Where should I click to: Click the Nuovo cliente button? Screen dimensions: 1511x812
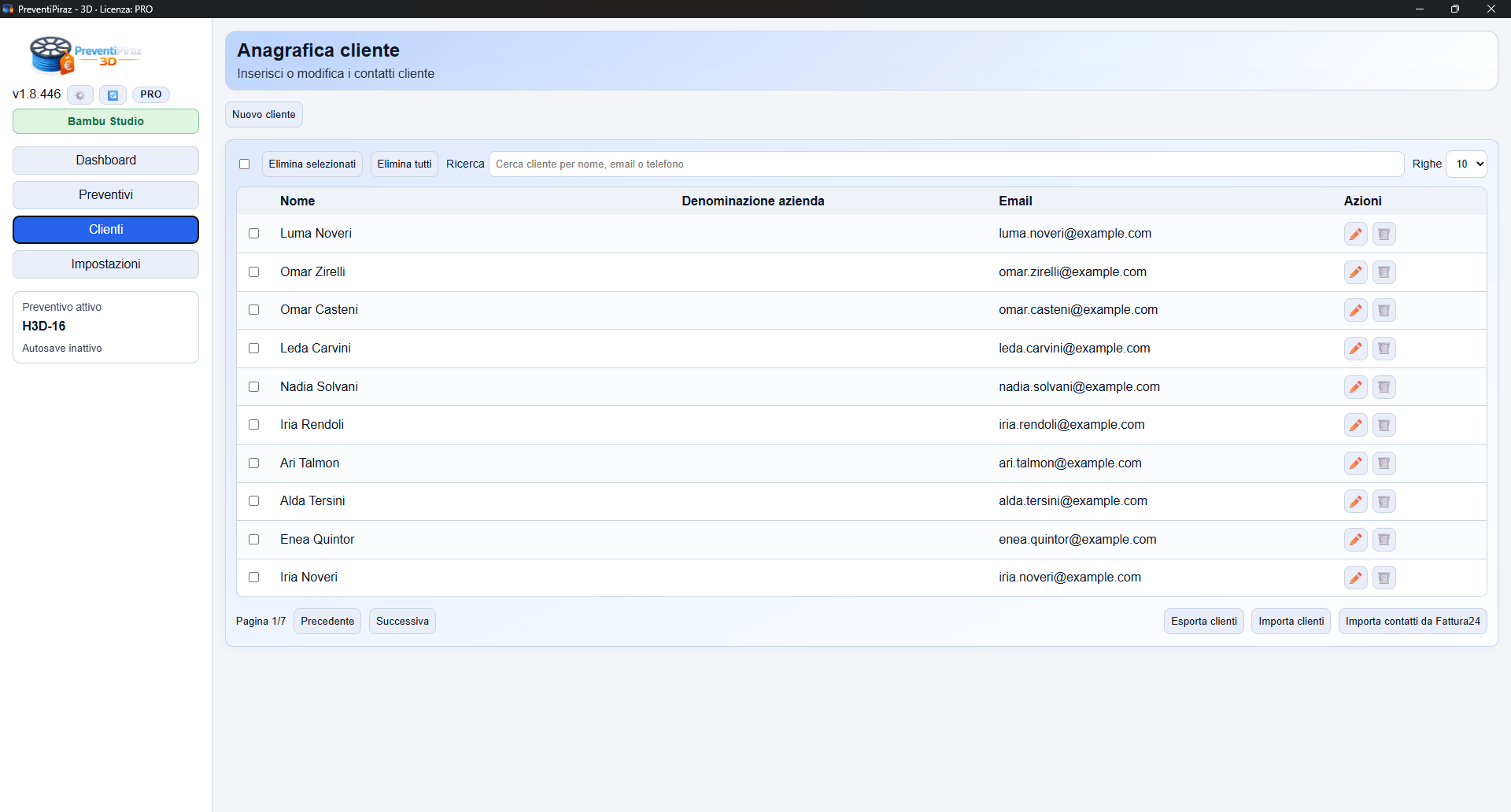(x=264, y=115)
